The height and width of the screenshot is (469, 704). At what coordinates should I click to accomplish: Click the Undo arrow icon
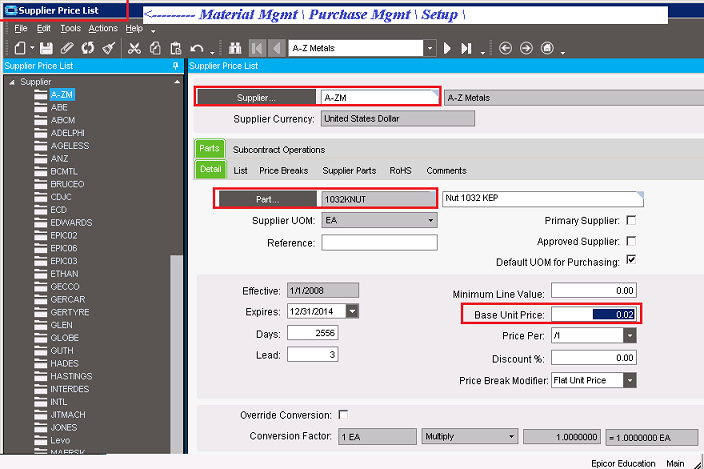click(x=197, y=48)
